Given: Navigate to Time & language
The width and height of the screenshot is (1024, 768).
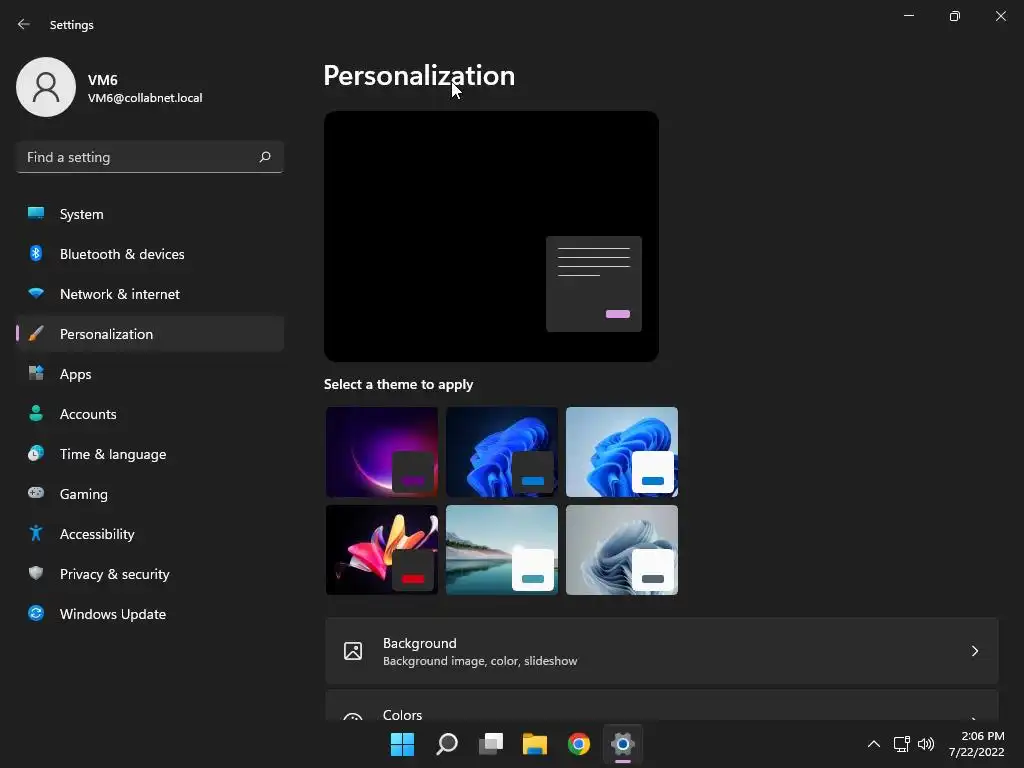Looking at the screenshot, I should [150, 454].
